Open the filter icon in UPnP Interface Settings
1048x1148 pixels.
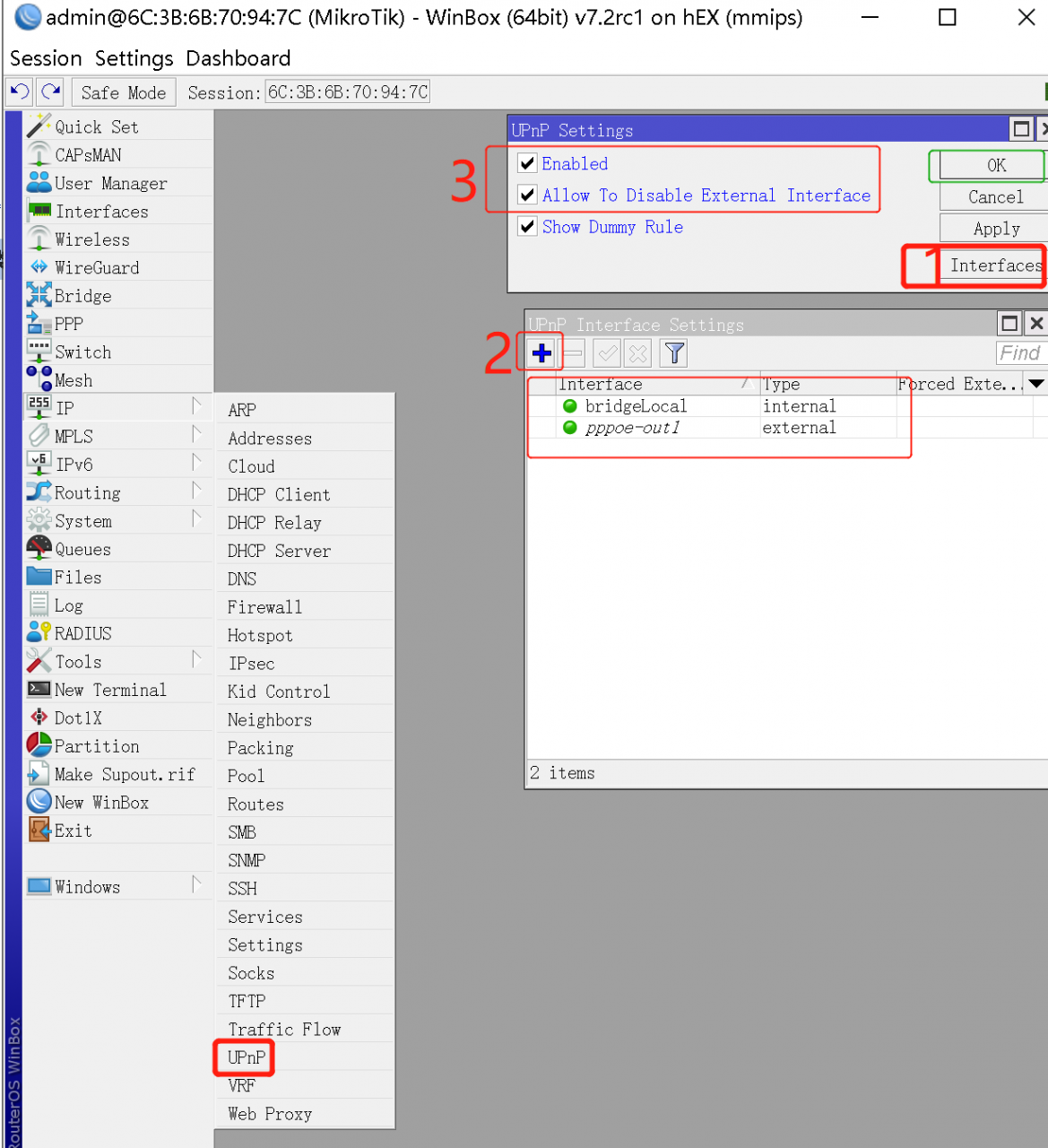click(673, 352)
